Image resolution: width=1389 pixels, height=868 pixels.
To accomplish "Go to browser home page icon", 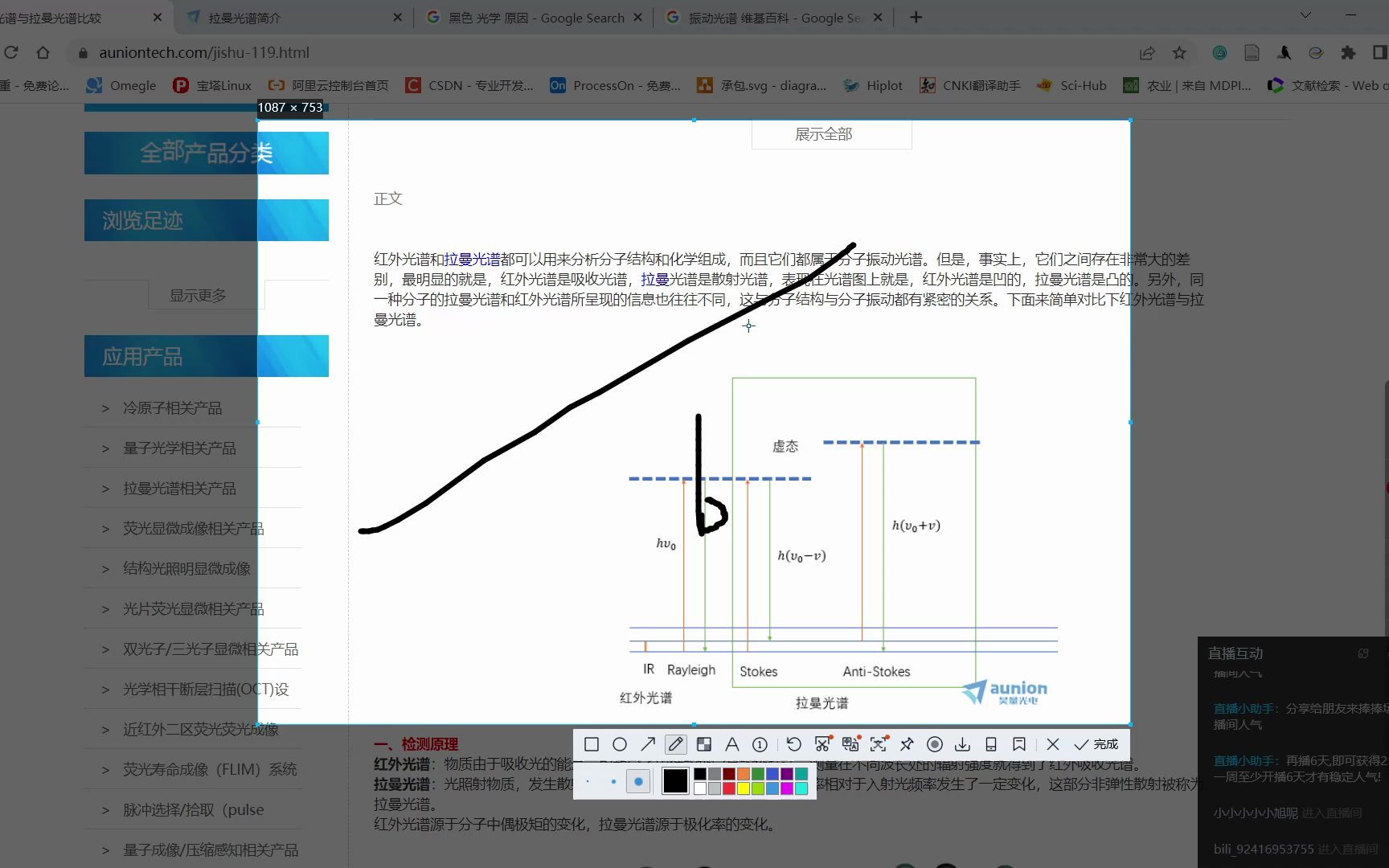I will point(43,52).
